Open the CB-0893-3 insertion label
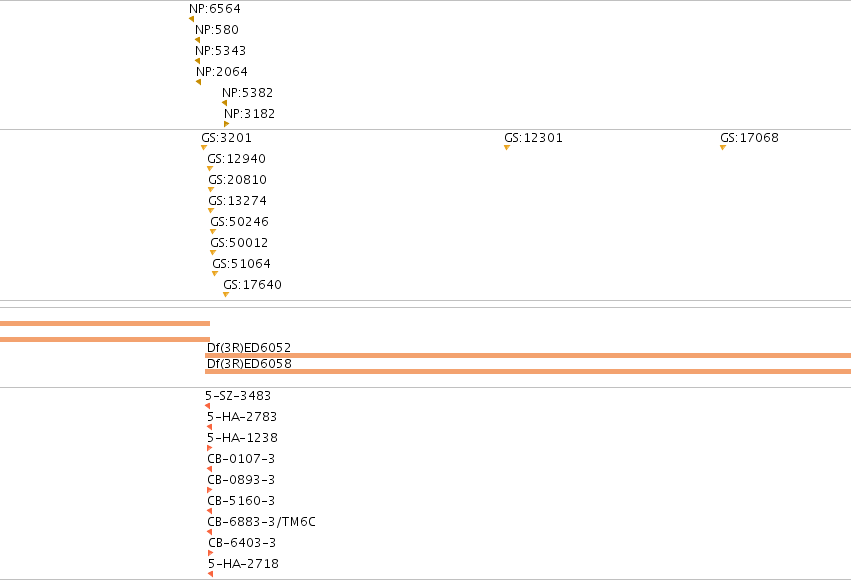Screen dimensions: 851x580 (241, 480)
